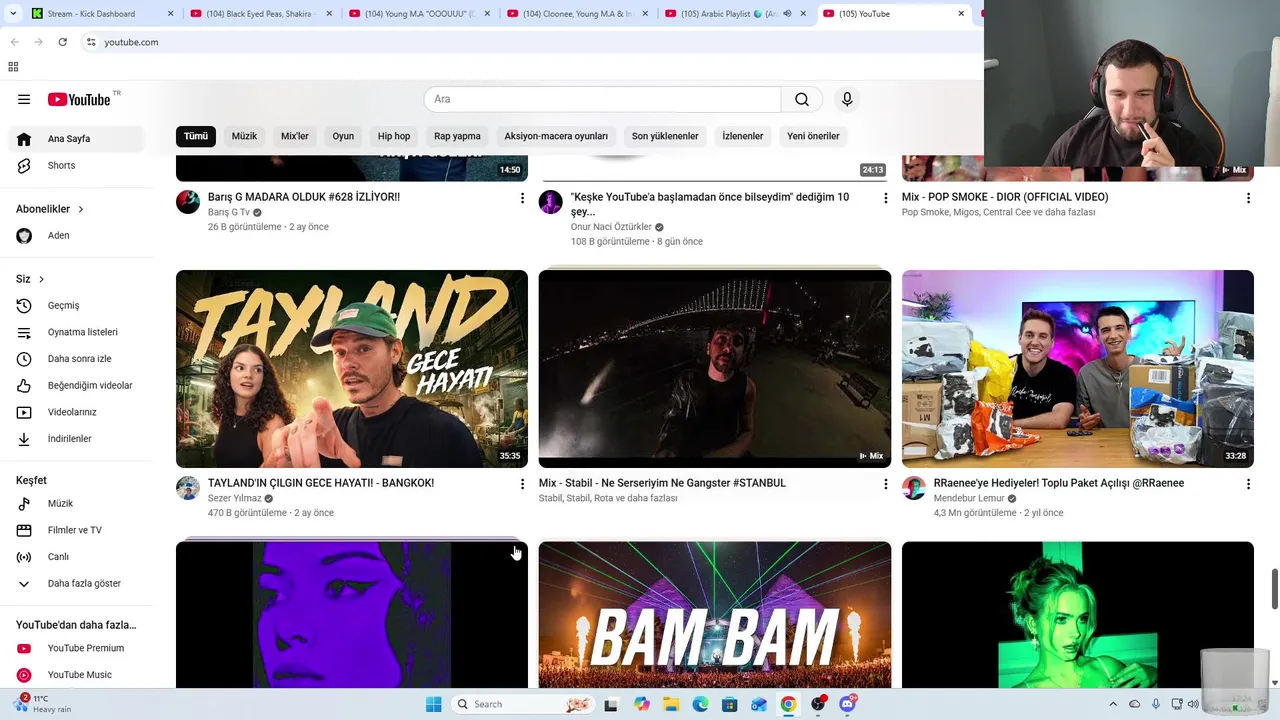Open YouTube Music link
The width and height of the screenshot is (1280, 720).
coord(76,675)
